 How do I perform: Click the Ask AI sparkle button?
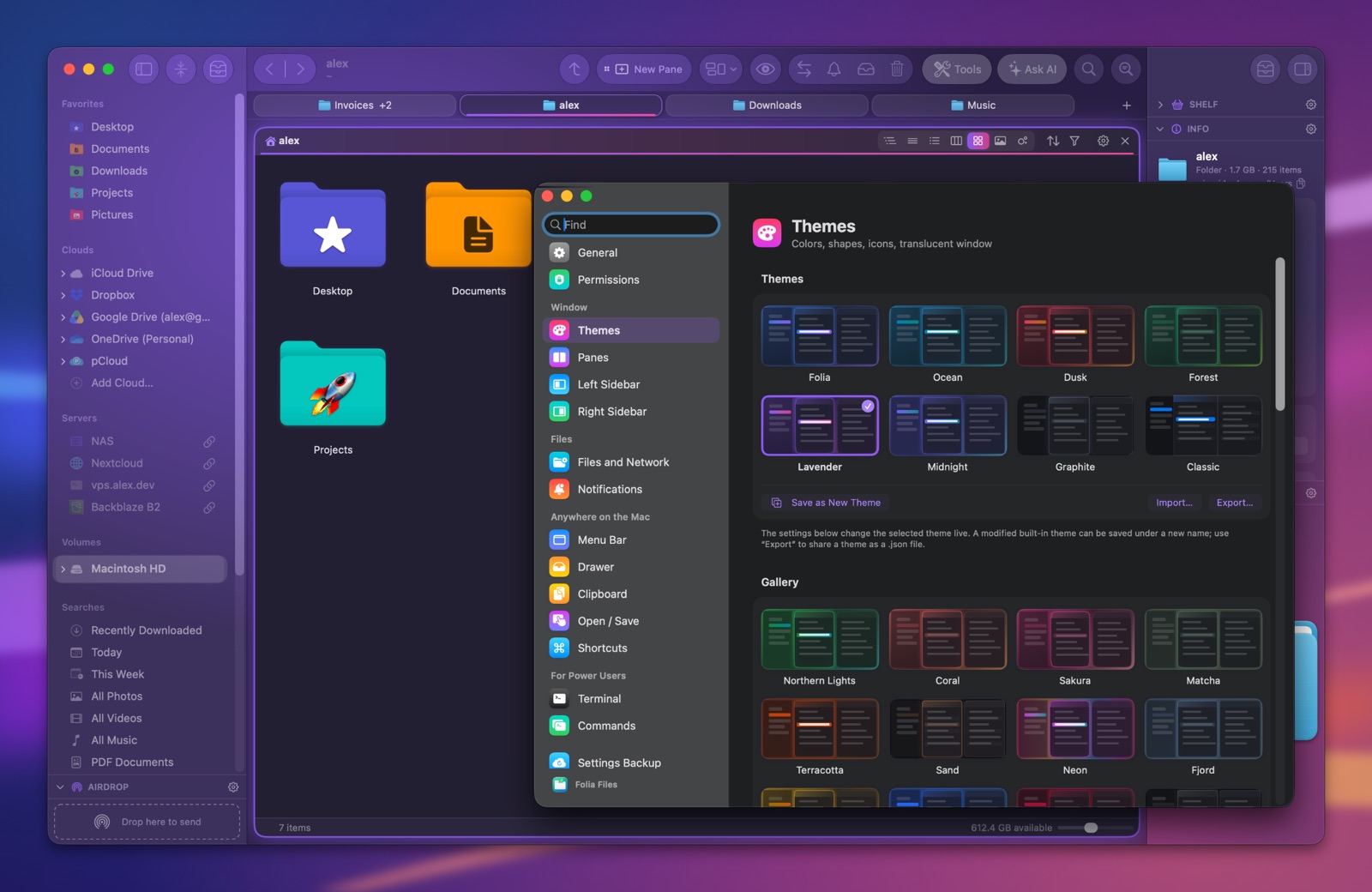coord(1032,69)
